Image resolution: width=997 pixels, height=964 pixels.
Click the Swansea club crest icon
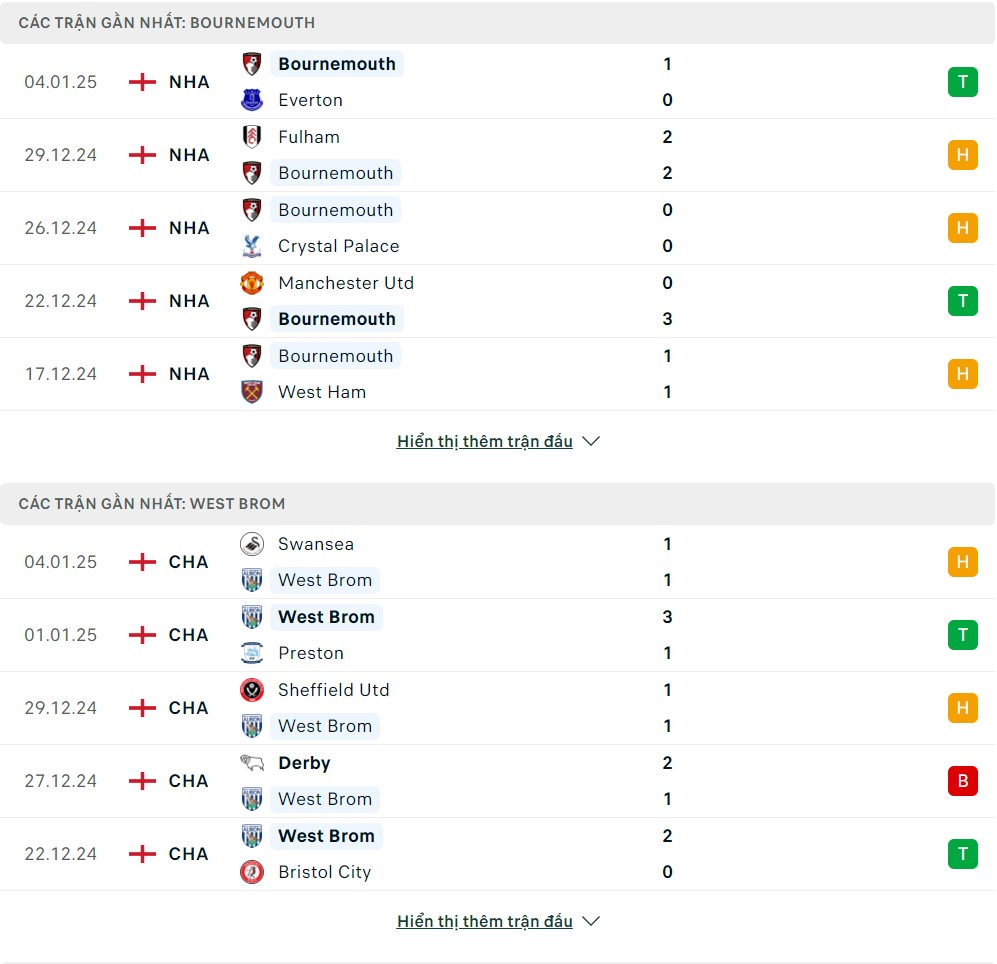(x=252, y=544)
